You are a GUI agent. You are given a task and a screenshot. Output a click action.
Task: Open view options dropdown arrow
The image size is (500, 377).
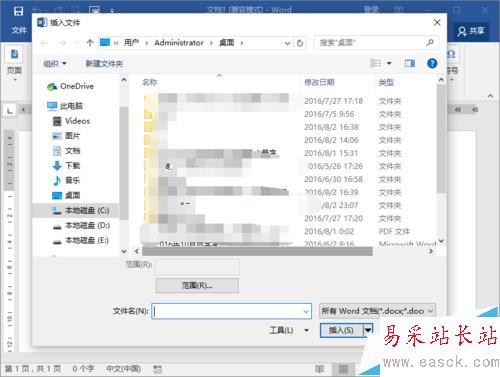[x=389, y=63]
